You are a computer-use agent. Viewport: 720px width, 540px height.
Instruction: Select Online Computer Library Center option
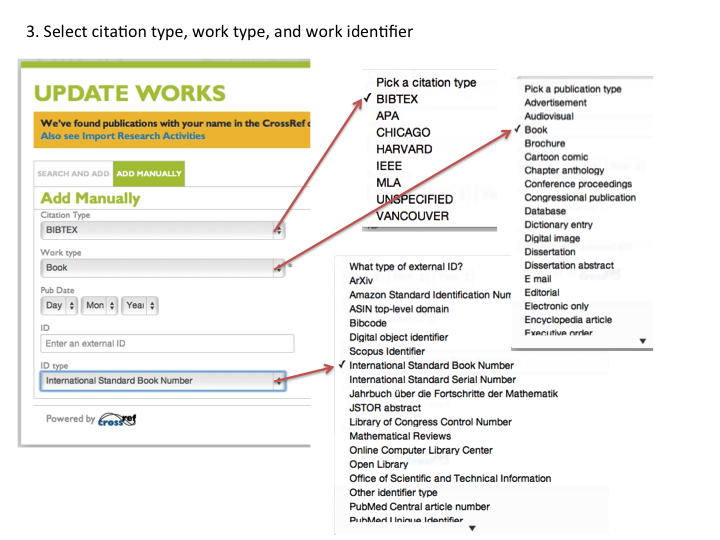point(421,450)
